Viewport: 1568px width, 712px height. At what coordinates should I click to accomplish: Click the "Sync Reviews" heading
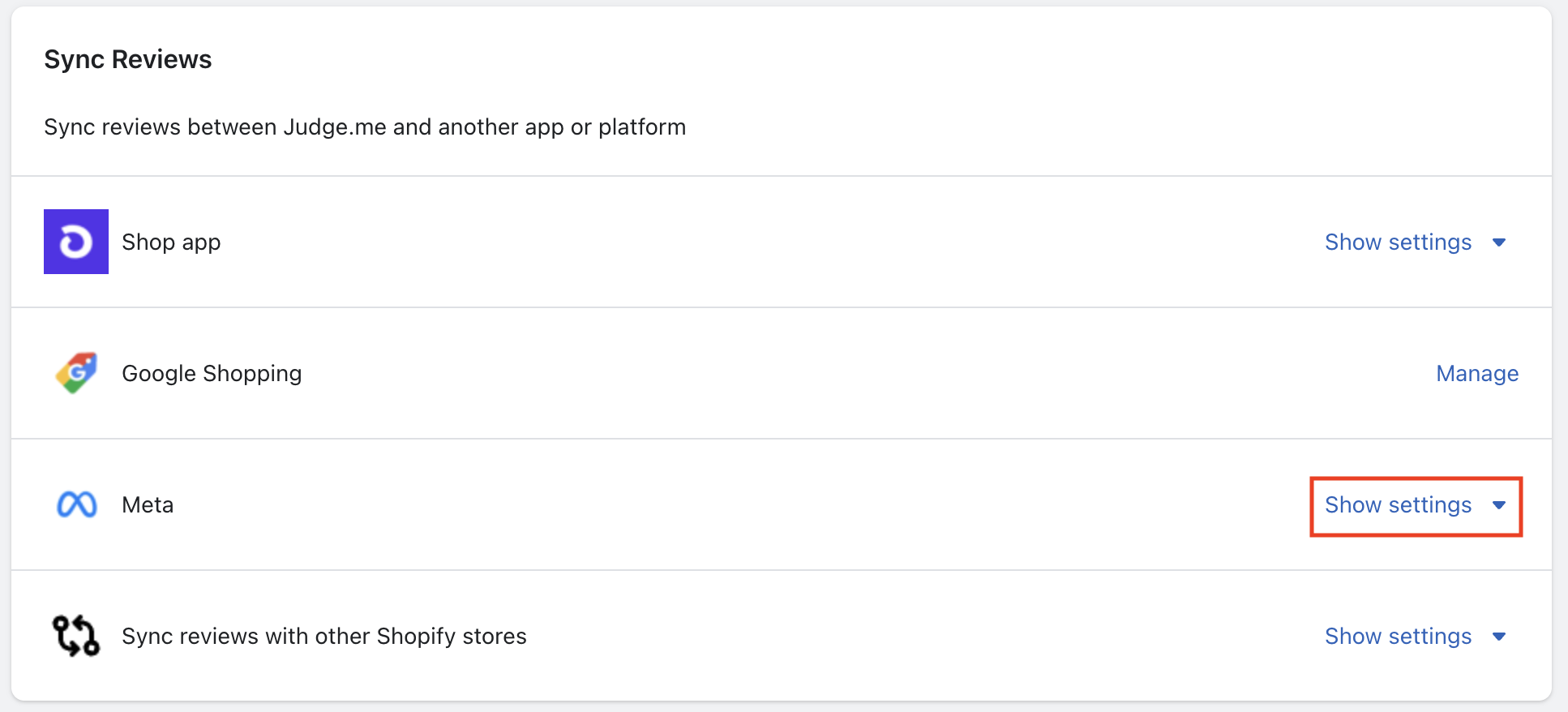coord(128,59)
